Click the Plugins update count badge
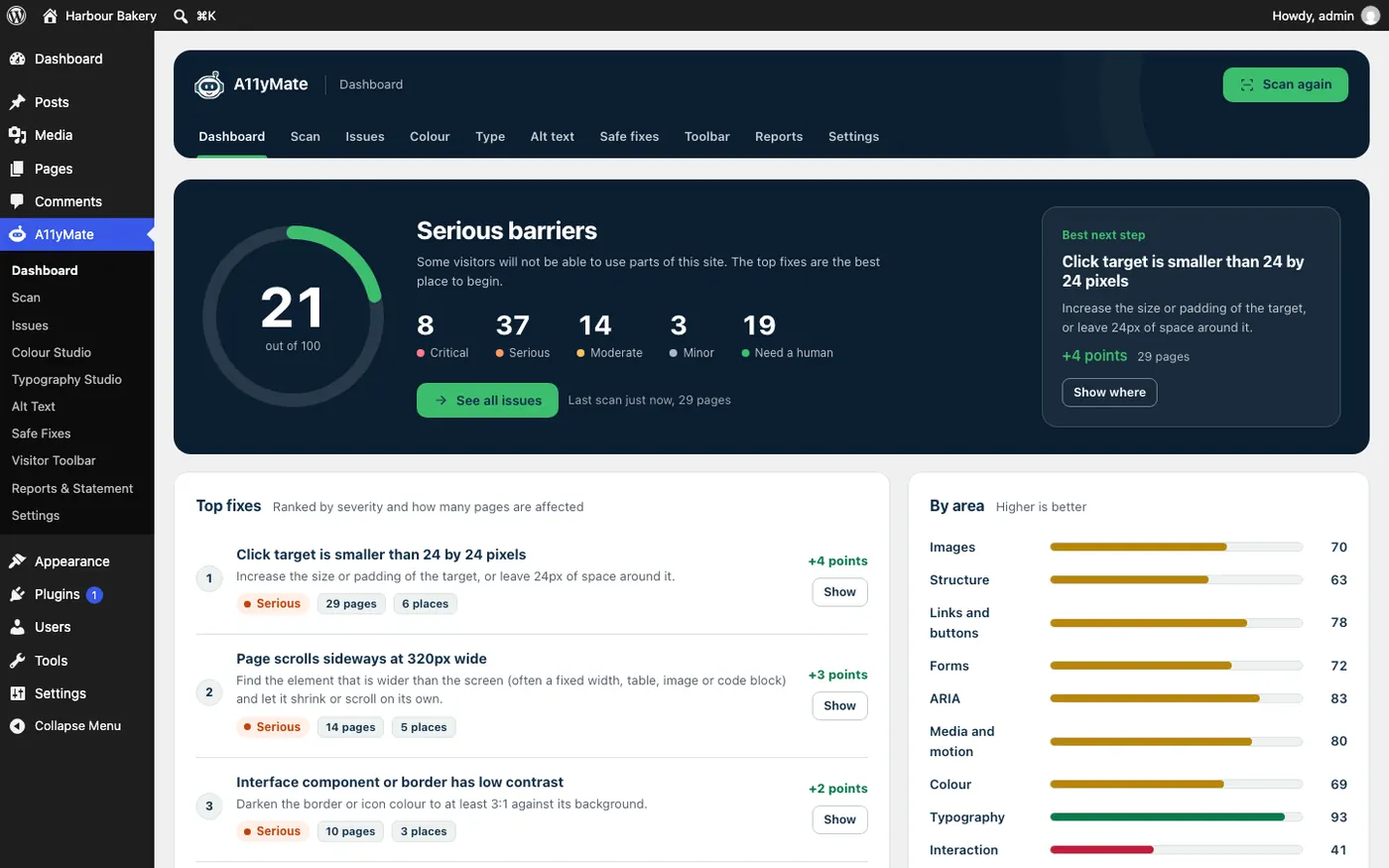 pyautogui.click(x=94, y=595)
